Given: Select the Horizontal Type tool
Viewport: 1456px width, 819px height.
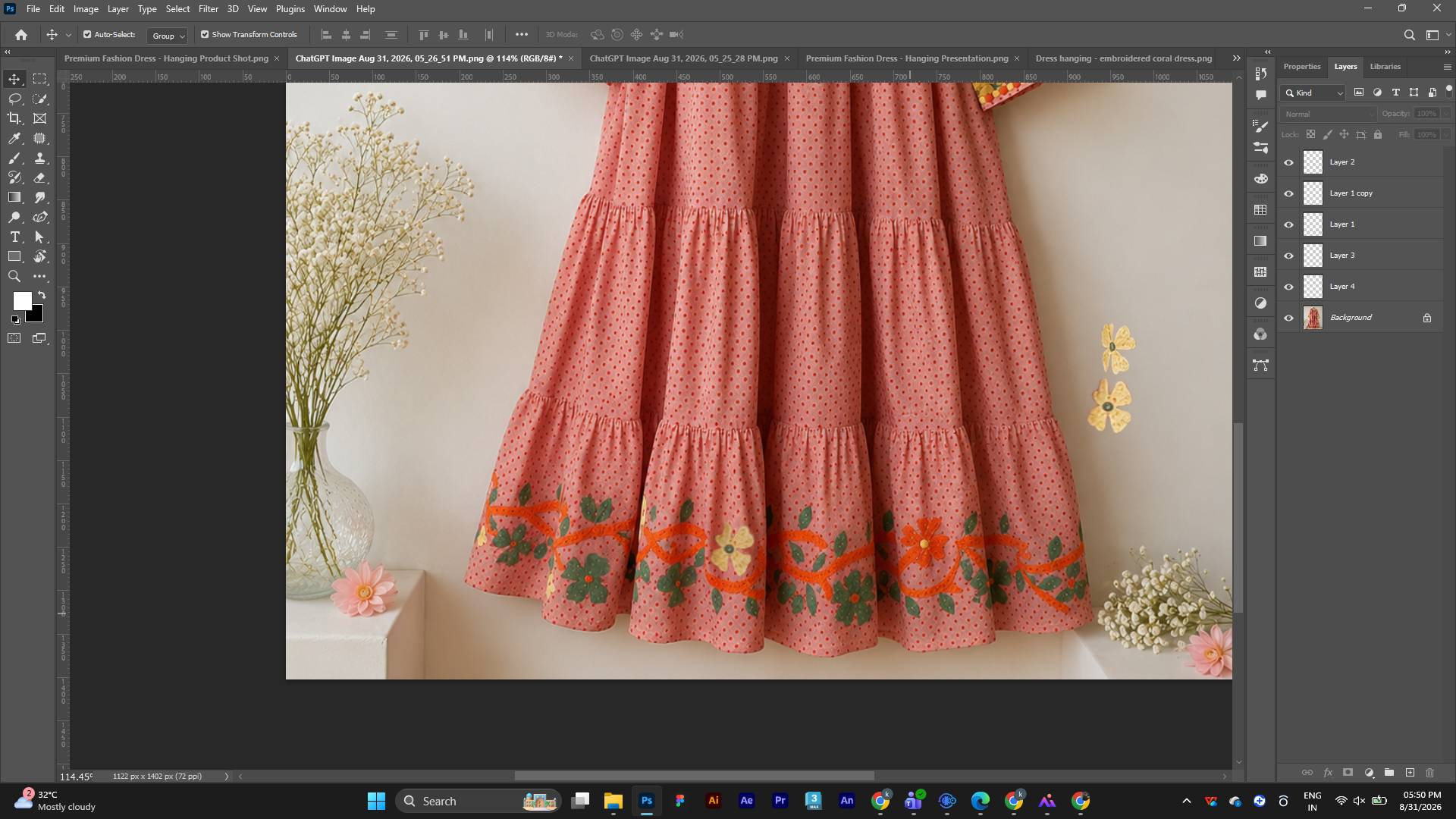Looking at the screenshot, I should click(14, 237).
